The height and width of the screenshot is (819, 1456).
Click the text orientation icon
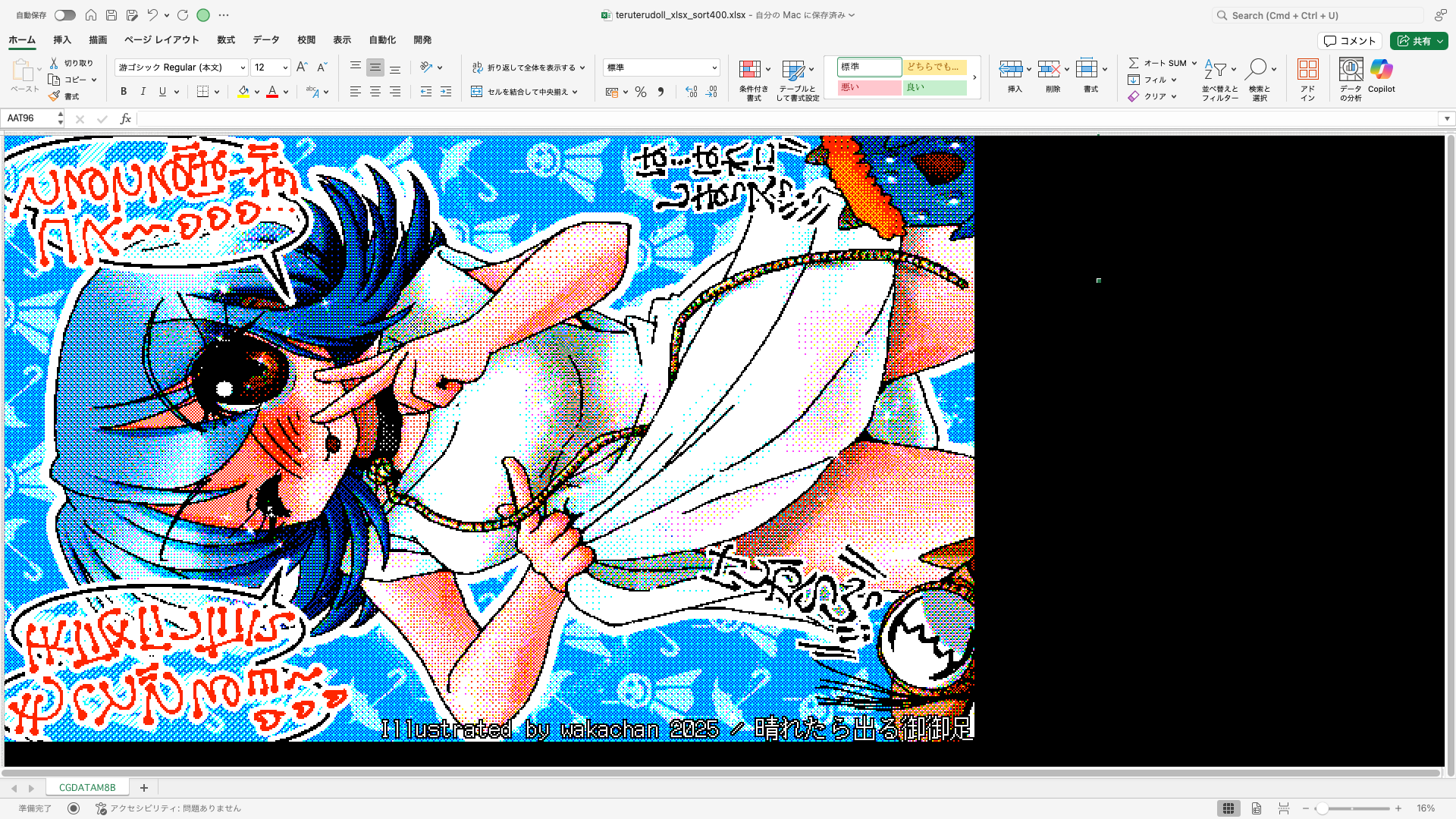tap(427, 67)
